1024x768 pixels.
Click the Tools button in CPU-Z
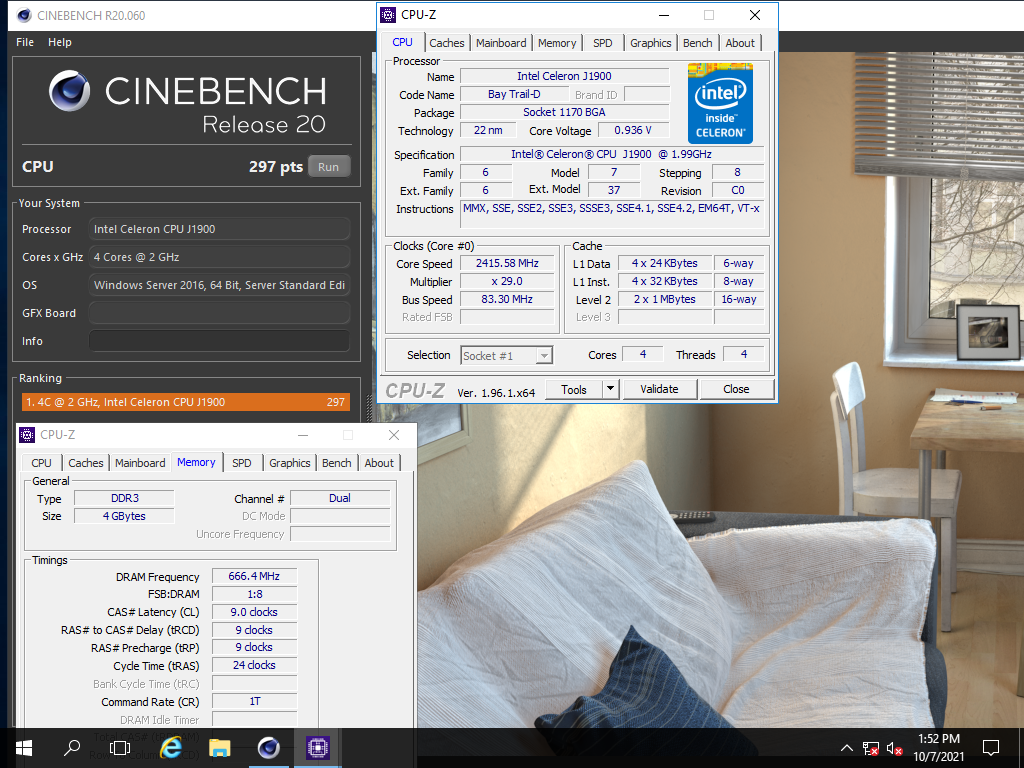click(x=573, y=389)
